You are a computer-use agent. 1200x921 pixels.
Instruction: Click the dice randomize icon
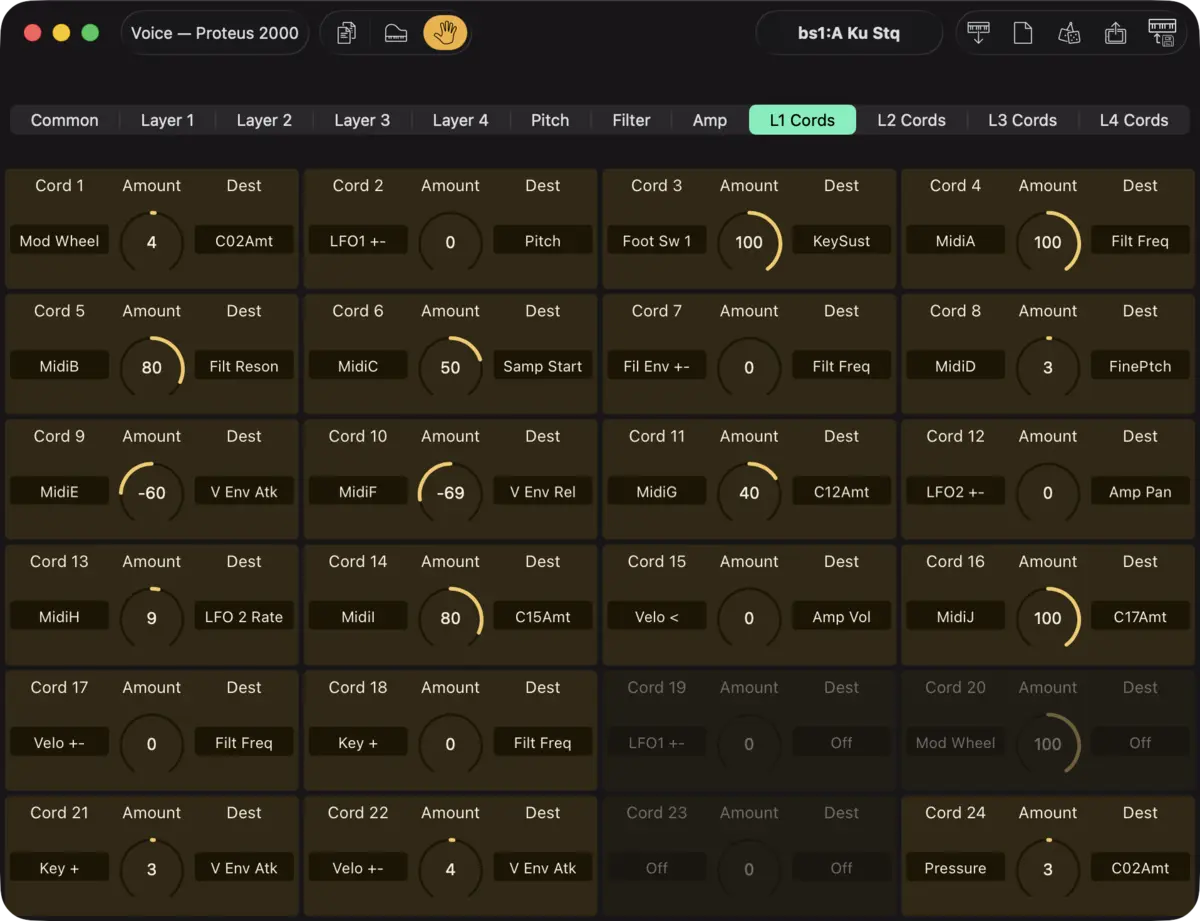pyautogui.click(x=1069, y=33)
